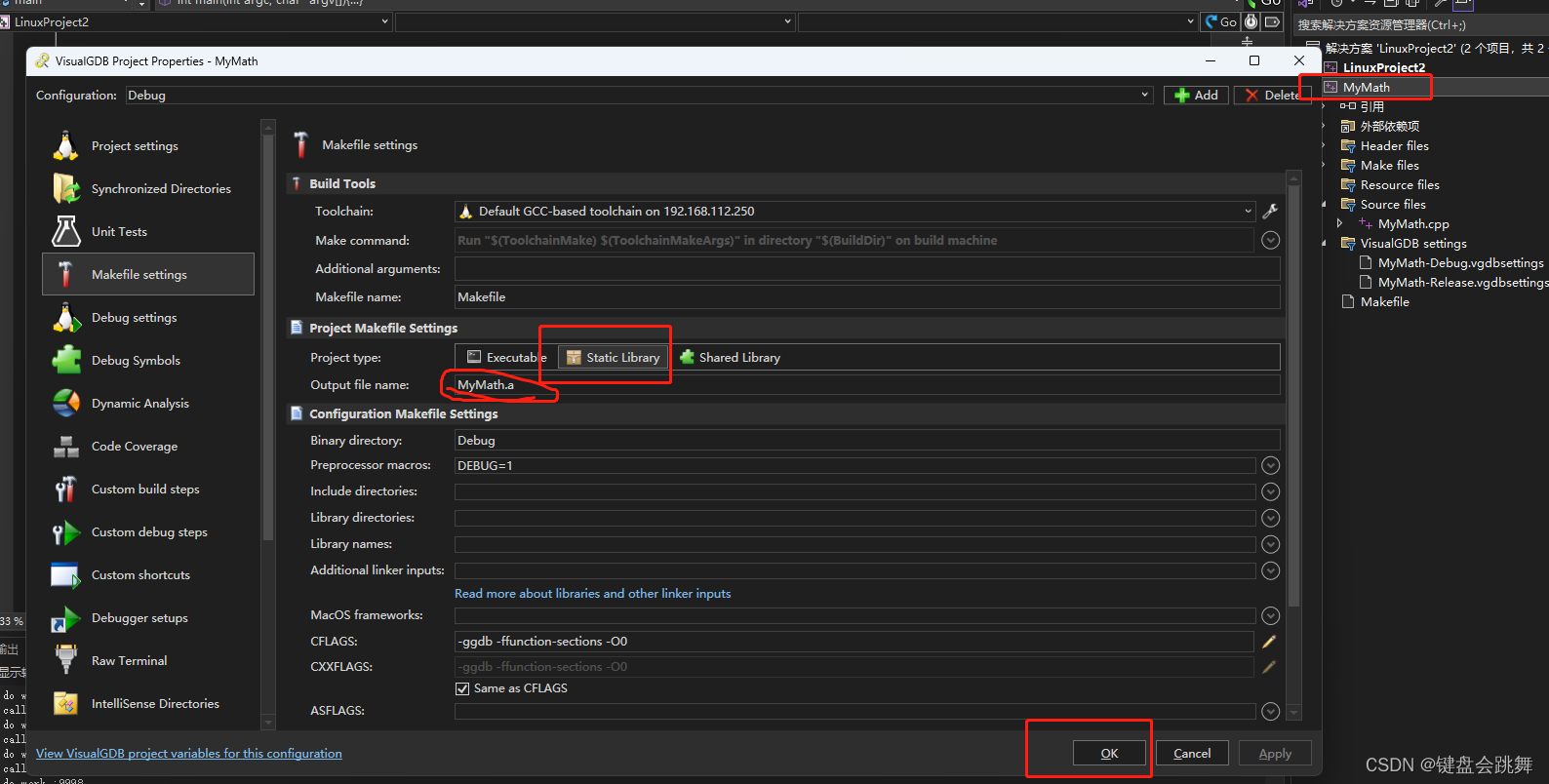Click the Code Coverage icon

click(66, 447)
